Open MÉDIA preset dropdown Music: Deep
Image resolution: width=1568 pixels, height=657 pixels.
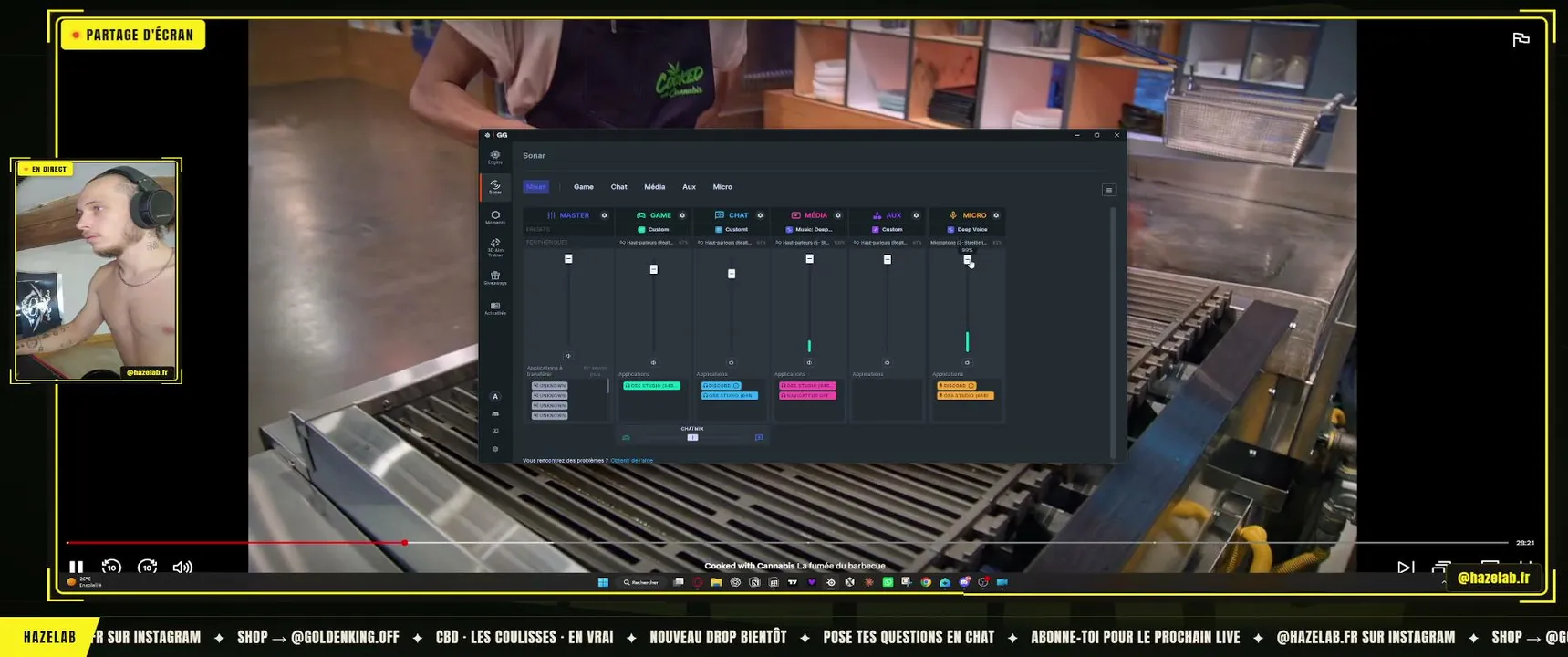[x=809, y=229]
